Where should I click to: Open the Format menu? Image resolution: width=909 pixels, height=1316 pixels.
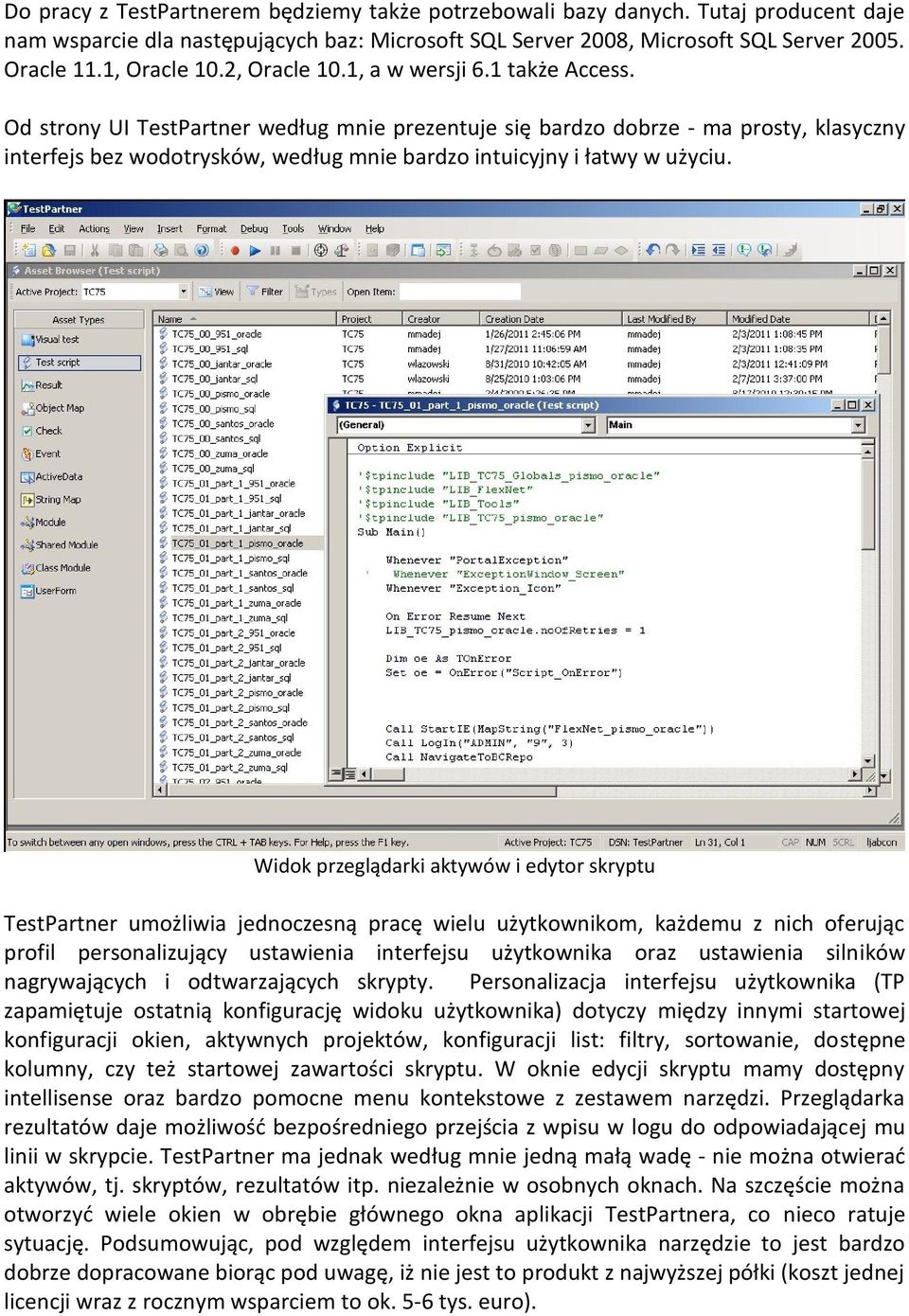pos(211,228)
